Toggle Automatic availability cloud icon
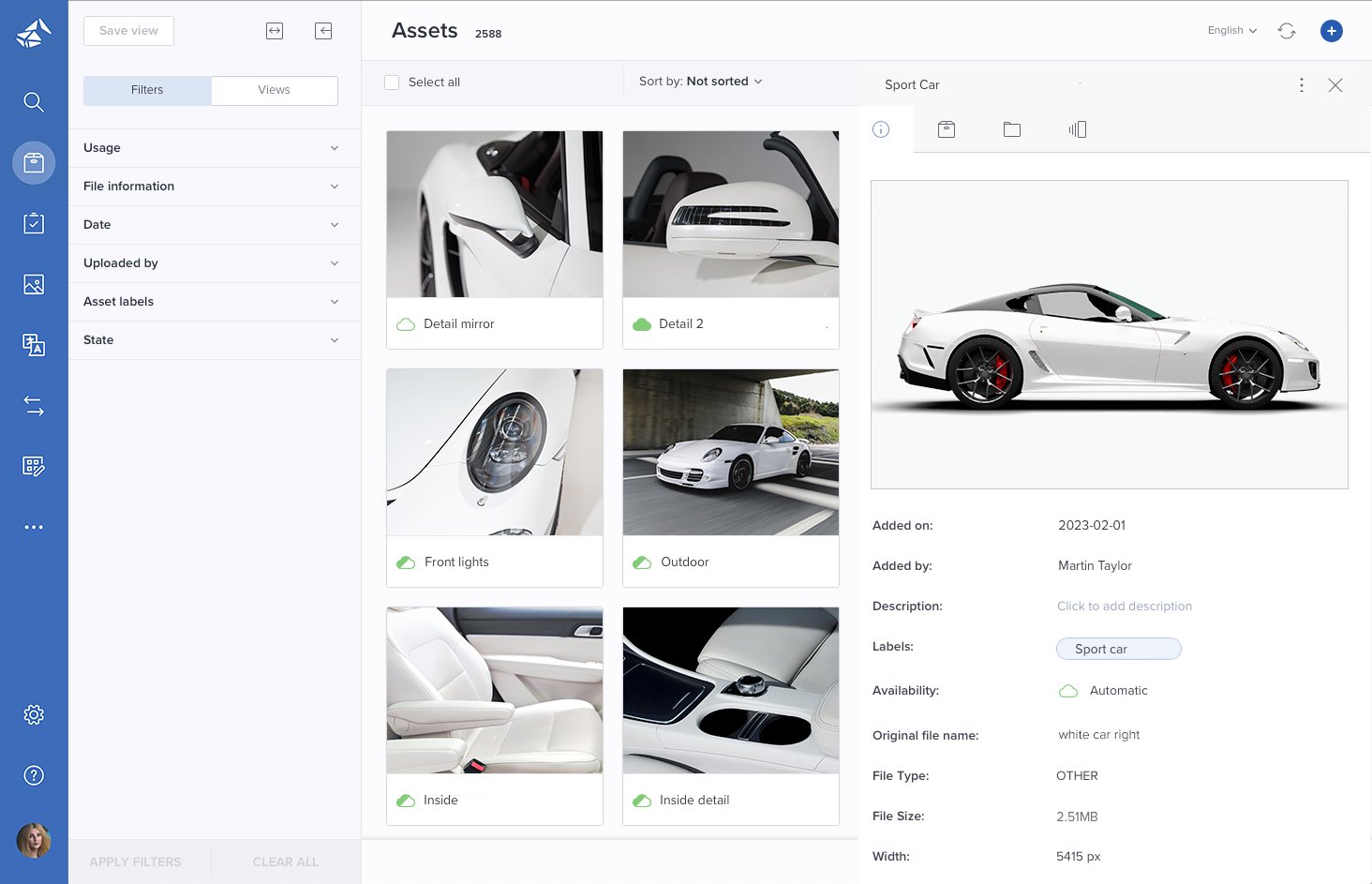1372x884 pixels. point(1068,691)
